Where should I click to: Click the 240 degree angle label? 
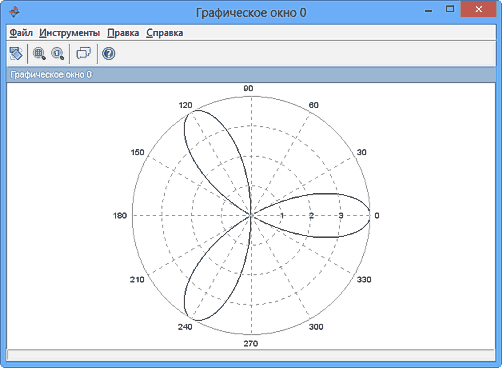(x=185, y=327)
